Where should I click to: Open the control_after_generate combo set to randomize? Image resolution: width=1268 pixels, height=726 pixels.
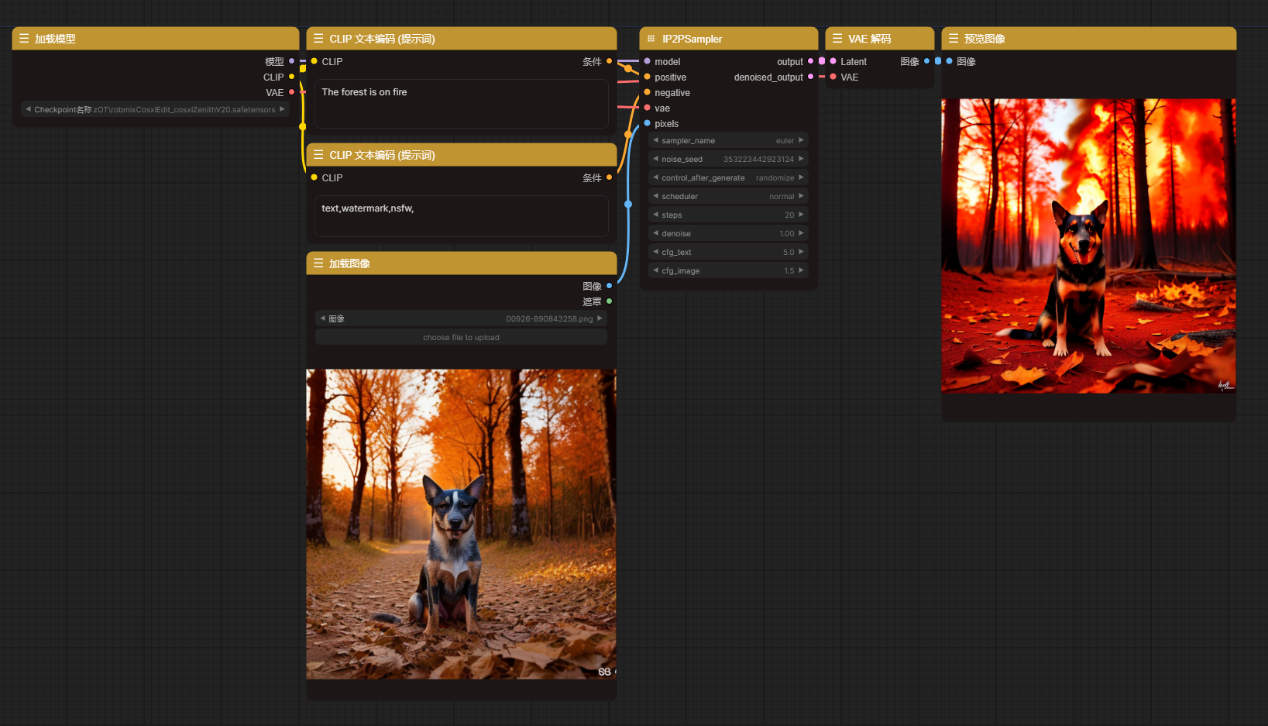(x=728, y=178)
